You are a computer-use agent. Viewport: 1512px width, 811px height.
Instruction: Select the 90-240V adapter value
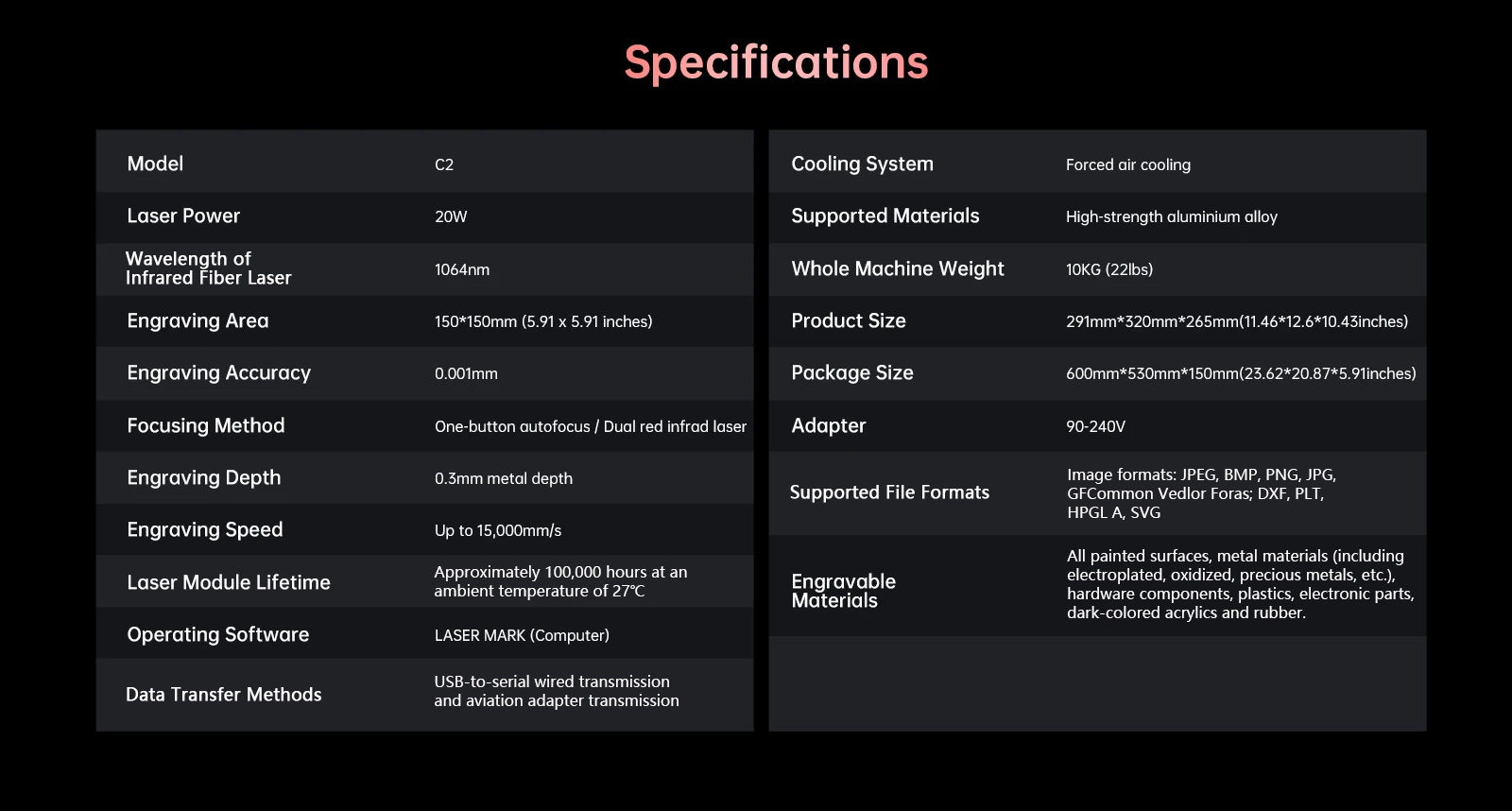1095,426
